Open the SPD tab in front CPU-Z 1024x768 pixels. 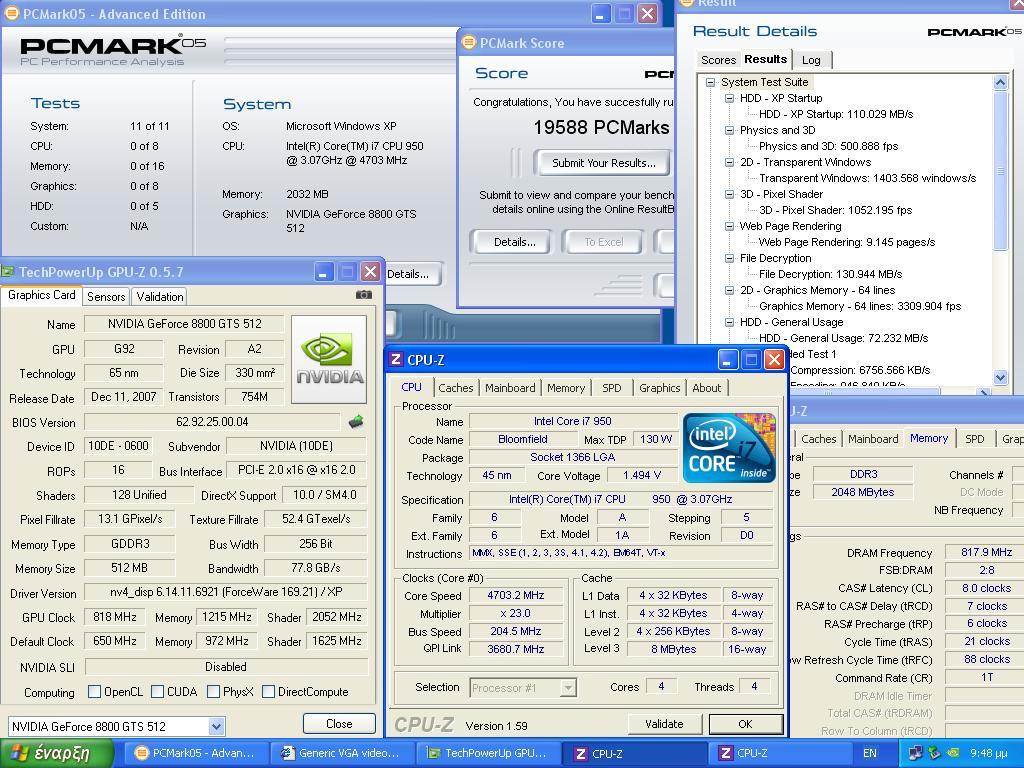[612, 388]
